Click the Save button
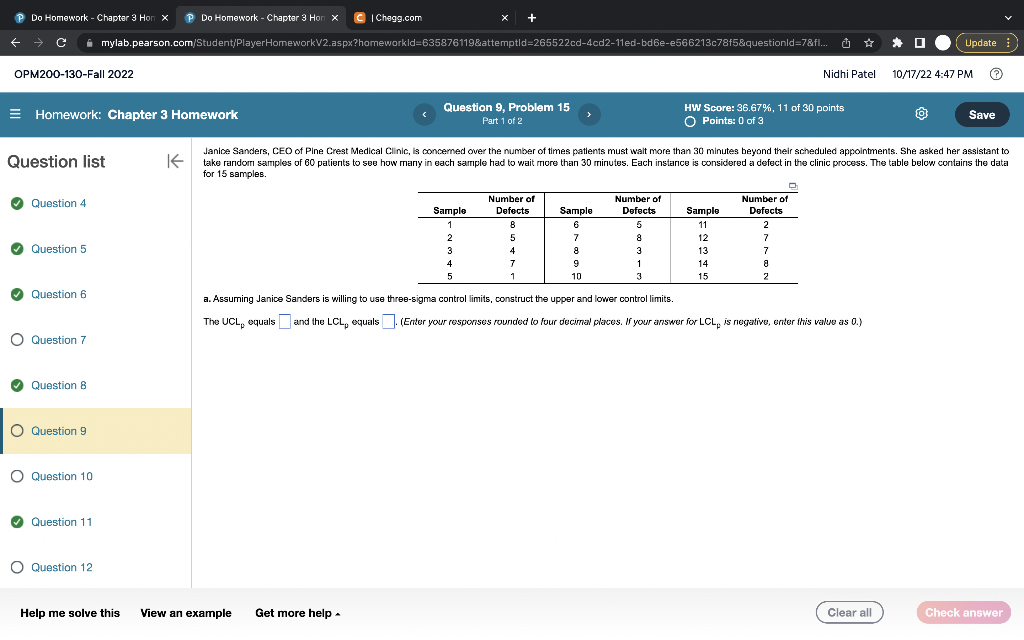 [982, 114]
